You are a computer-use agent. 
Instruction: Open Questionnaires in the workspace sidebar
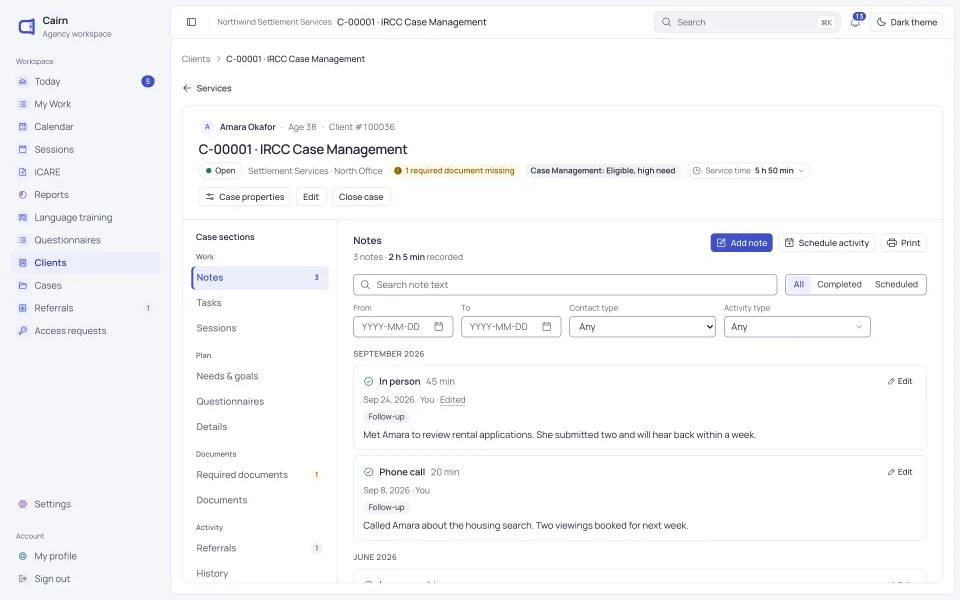click(86, 240)
